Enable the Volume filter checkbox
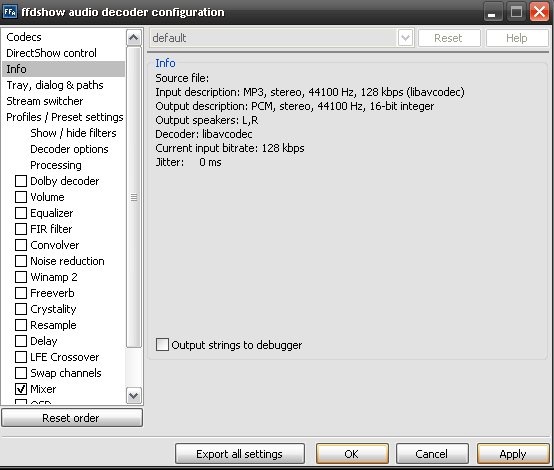 pos(21,197)
